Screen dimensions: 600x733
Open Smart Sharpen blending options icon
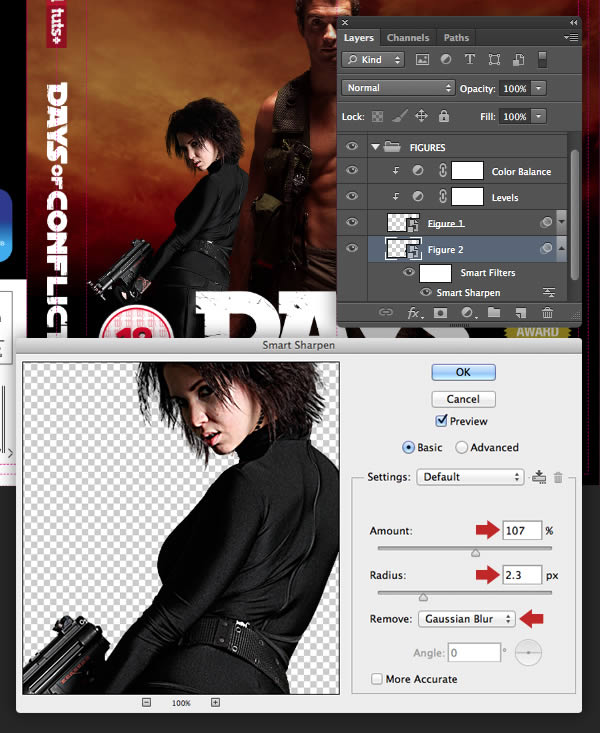(549, 293)
